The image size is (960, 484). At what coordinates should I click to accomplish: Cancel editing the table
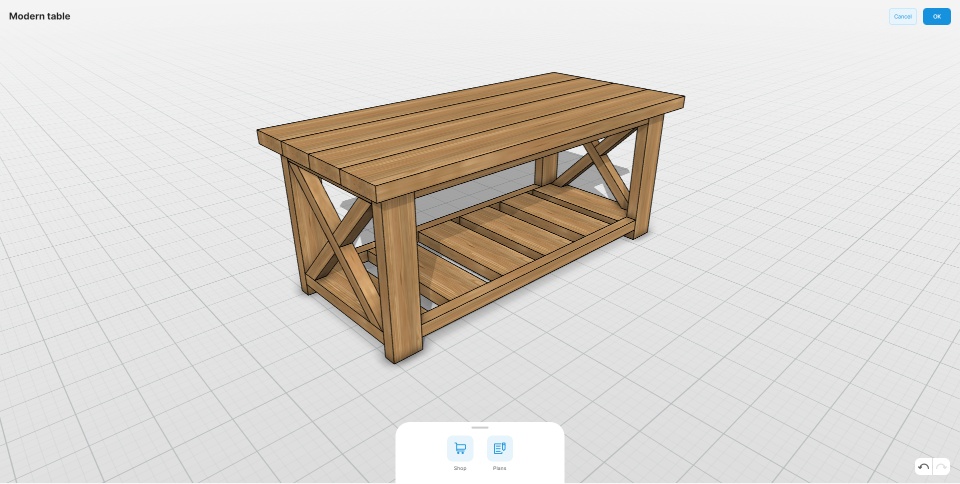[902, 17]
